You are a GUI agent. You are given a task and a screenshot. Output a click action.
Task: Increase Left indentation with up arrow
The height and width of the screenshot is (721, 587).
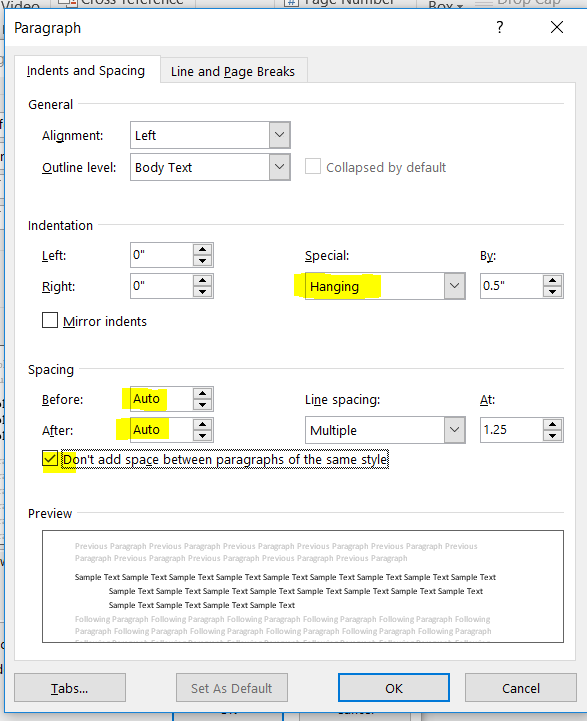tap(202, 250)
